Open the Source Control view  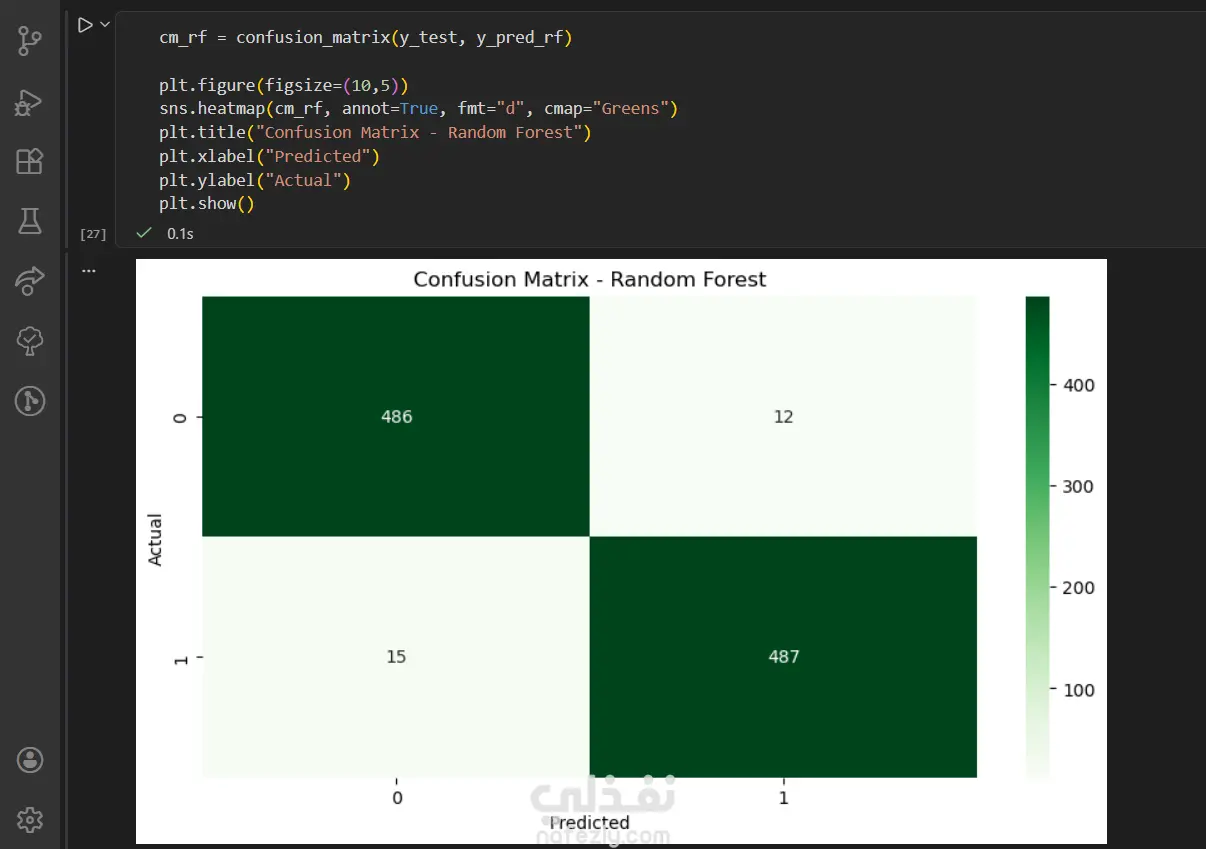(30, 41)
